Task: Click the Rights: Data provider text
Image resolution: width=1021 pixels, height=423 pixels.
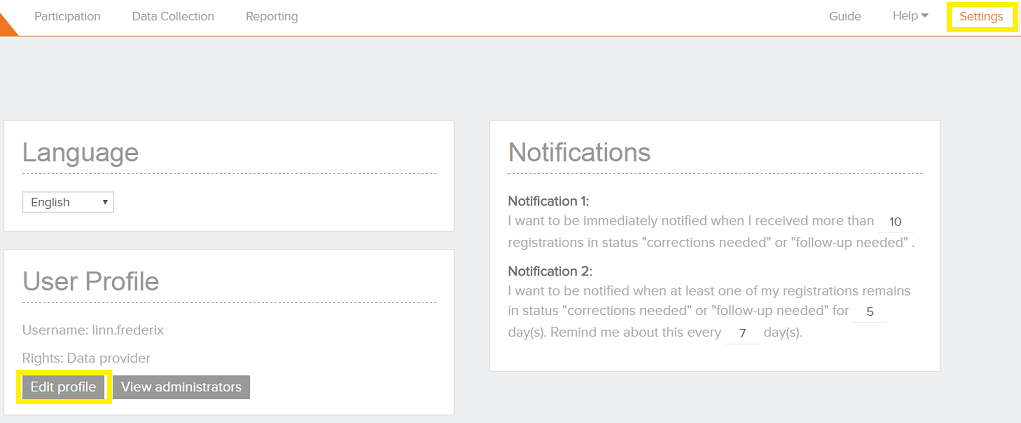Action: (x=86, y=358)
